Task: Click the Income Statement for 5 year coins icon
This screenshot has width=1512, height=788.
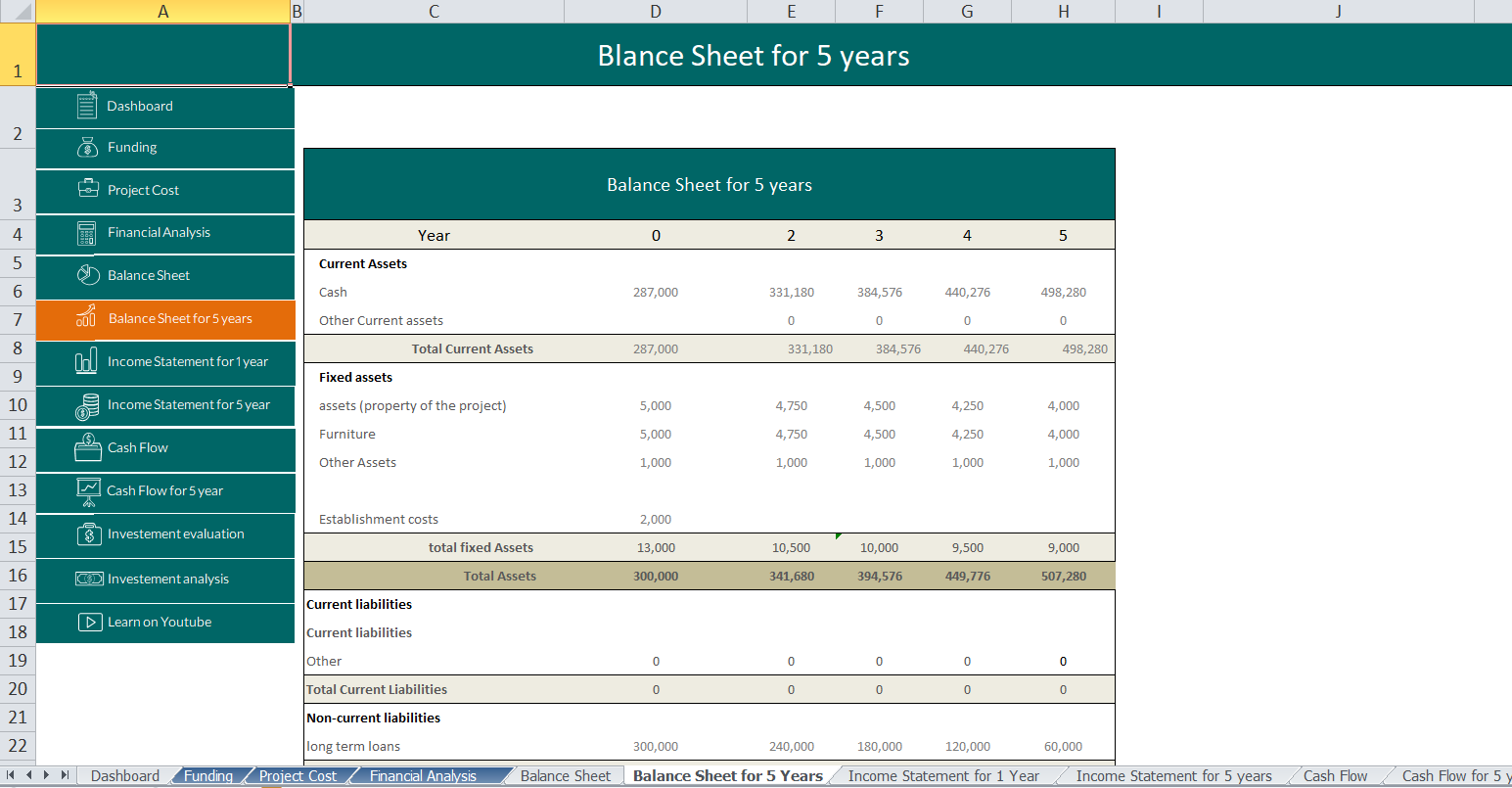Action: (x=88, y=405)
